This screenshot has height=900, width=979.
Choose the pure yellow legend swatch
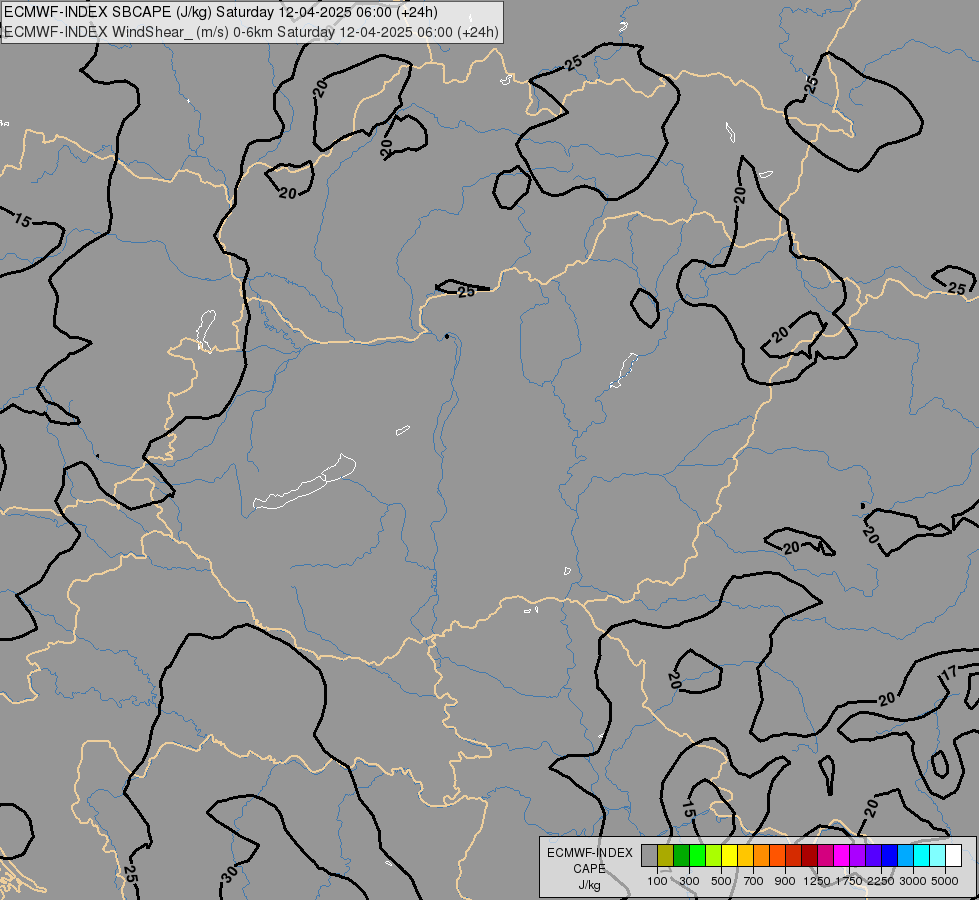coord(729,855)
